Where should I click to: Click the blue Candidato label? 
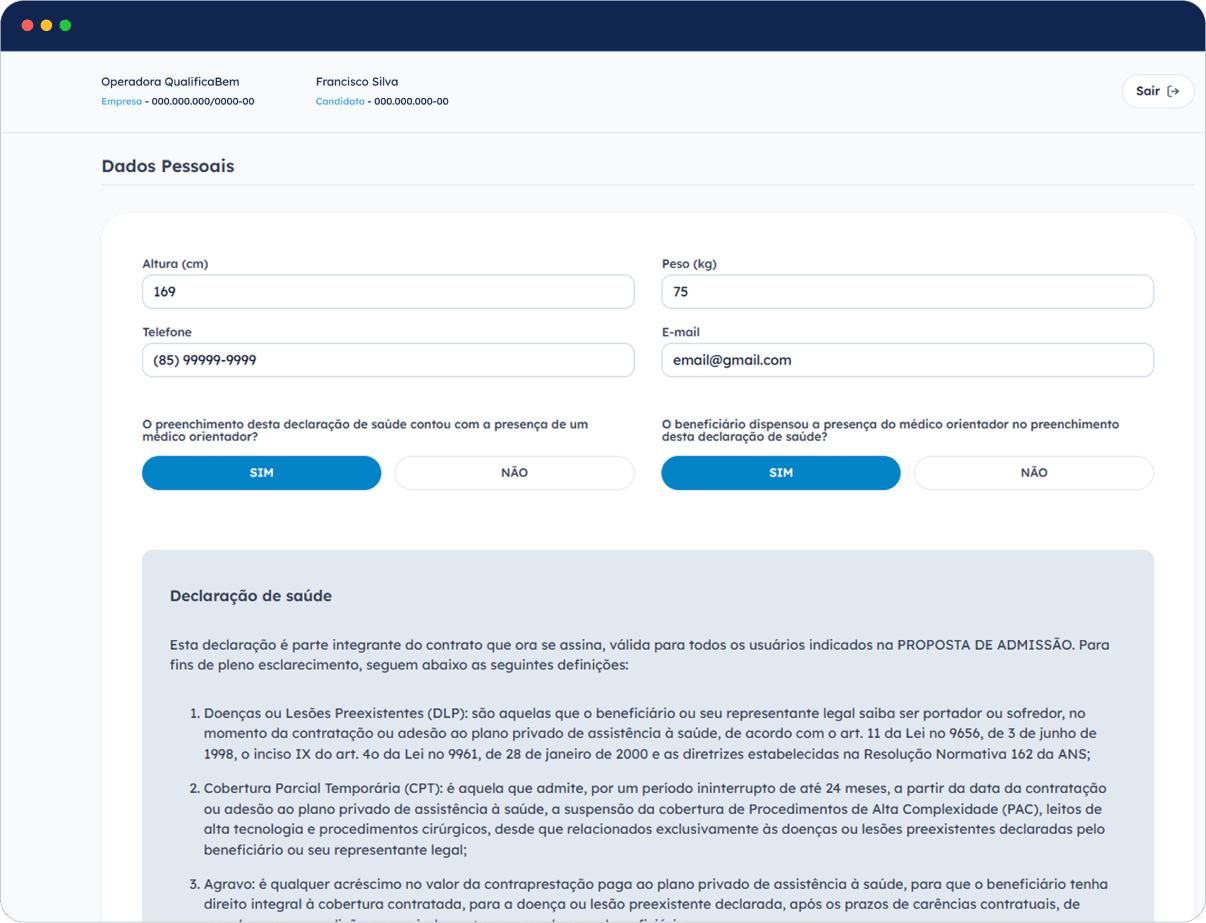[x=340, y=102]
